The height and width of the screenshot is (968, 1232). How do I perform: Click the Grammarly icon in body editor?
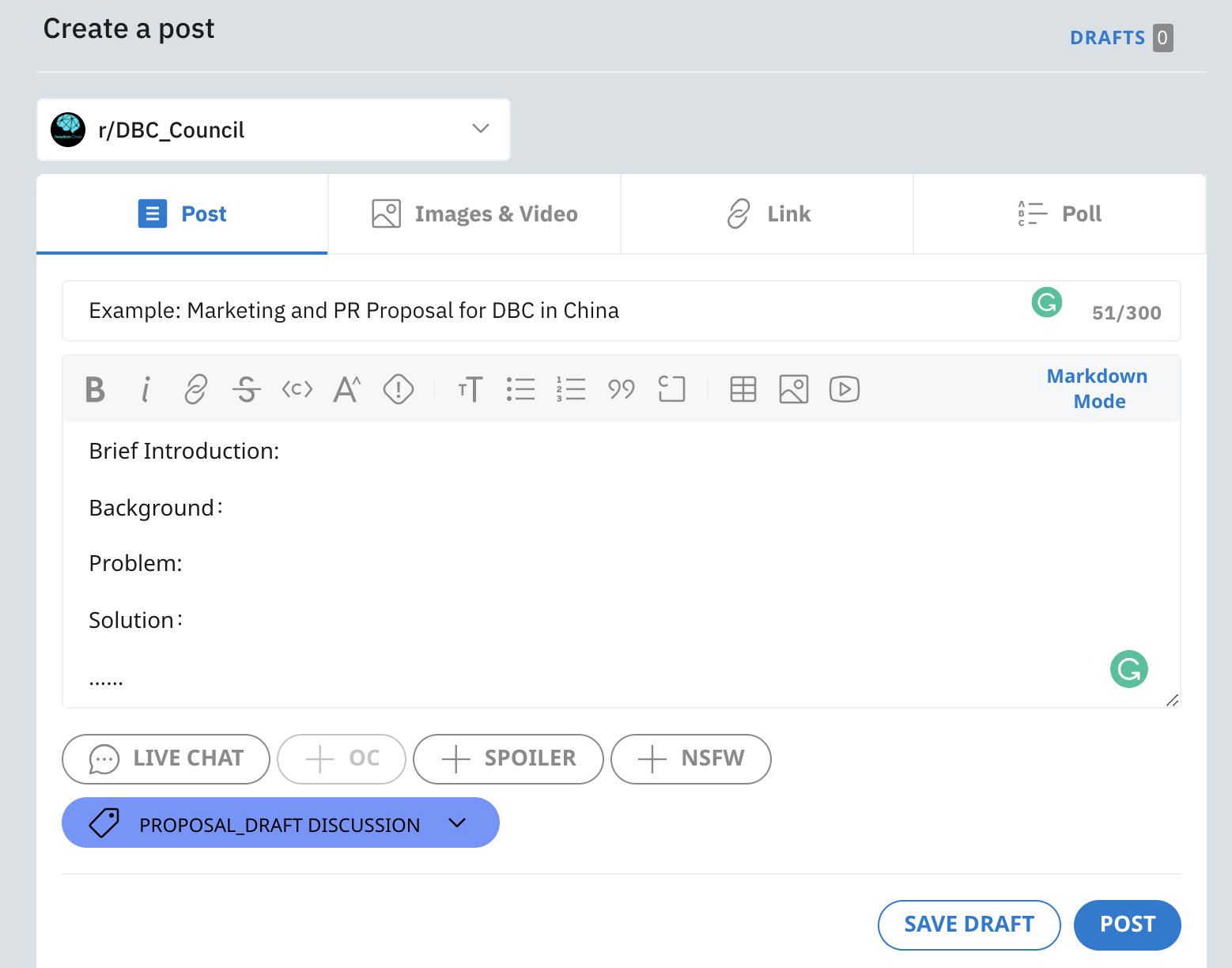tap(1129, 669)
